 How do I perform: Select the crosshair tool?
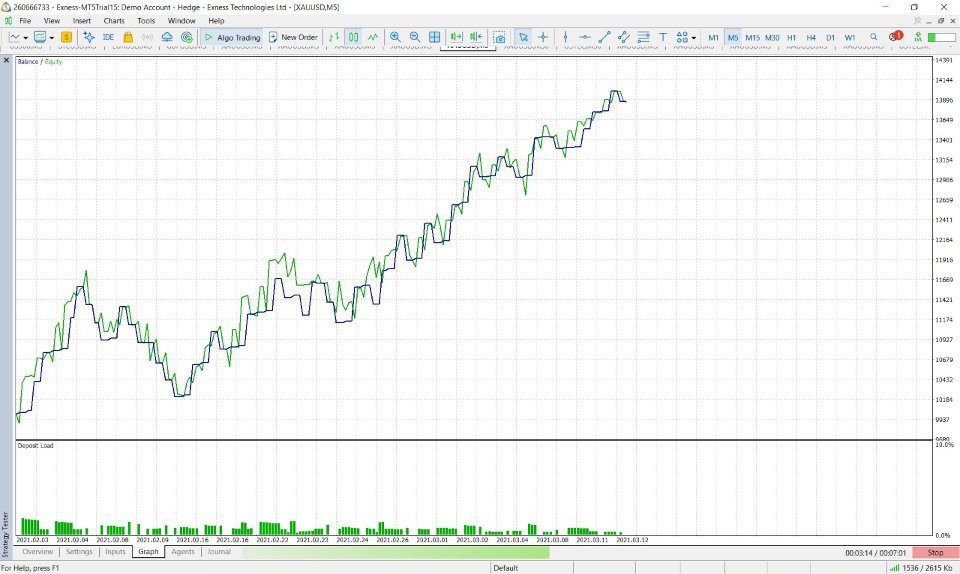click(x=543, y=37)
